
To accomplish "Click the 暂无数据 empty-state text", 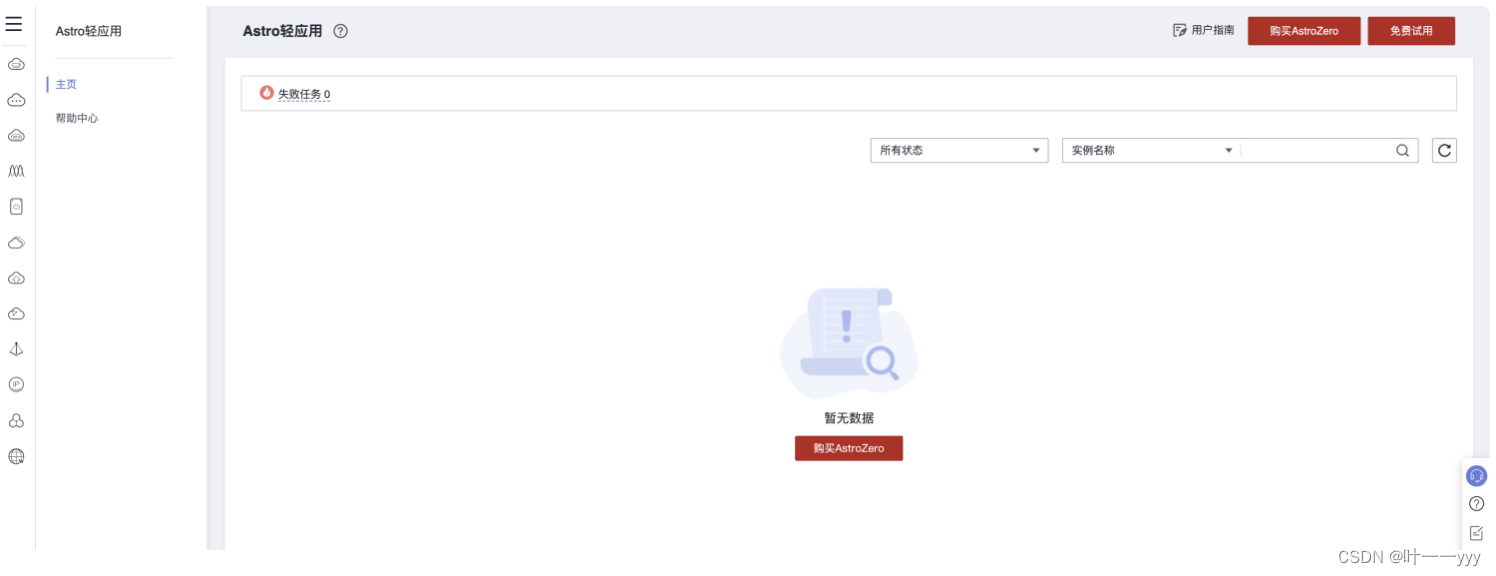I will click(x=849, y=418).
